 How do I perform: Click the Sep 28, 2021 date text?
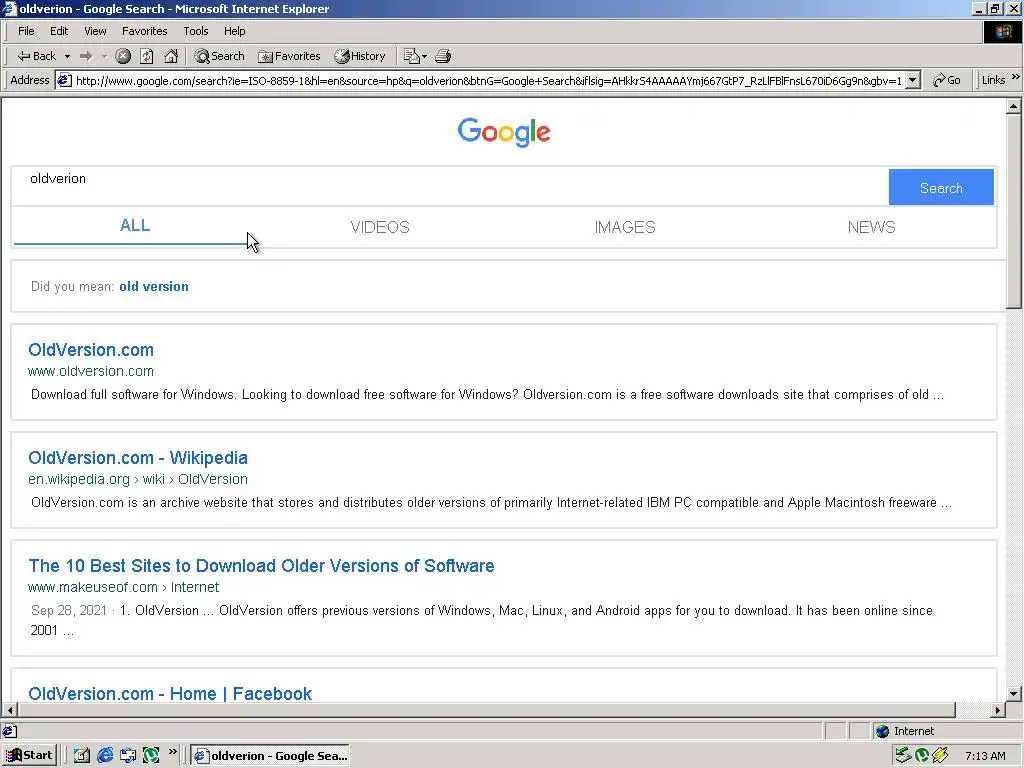click(x=69, y=611)
